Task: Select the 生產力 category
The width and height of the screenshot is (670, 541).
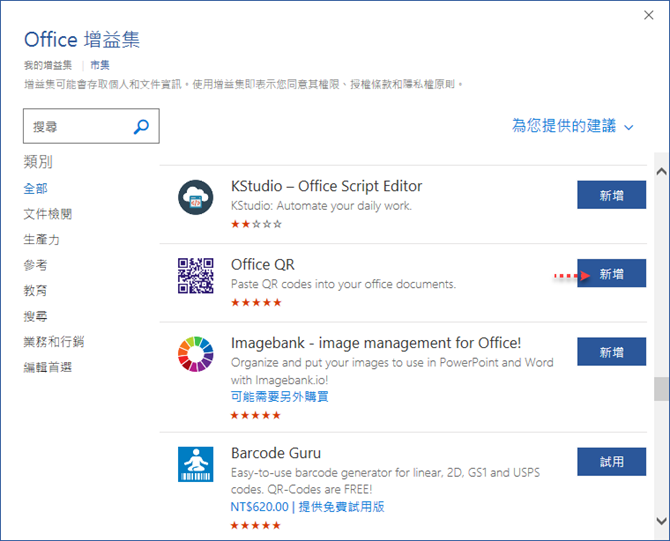Action: (x=41, y=239)
